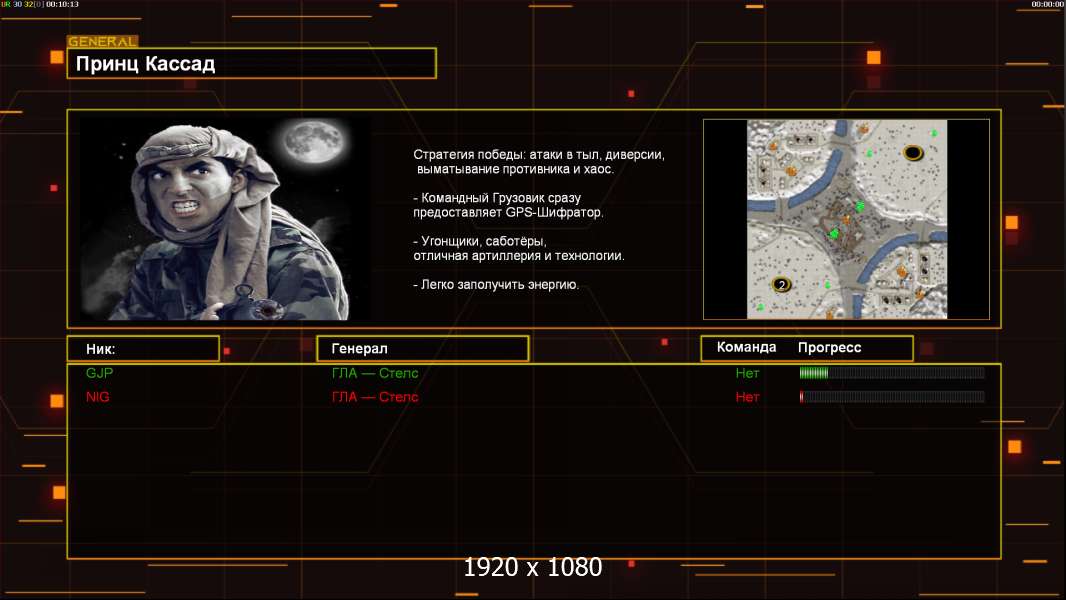This screenshot has height=600, width=1066.
Task: Click the Prince Kassad general portrait
Action: (225, 219)
